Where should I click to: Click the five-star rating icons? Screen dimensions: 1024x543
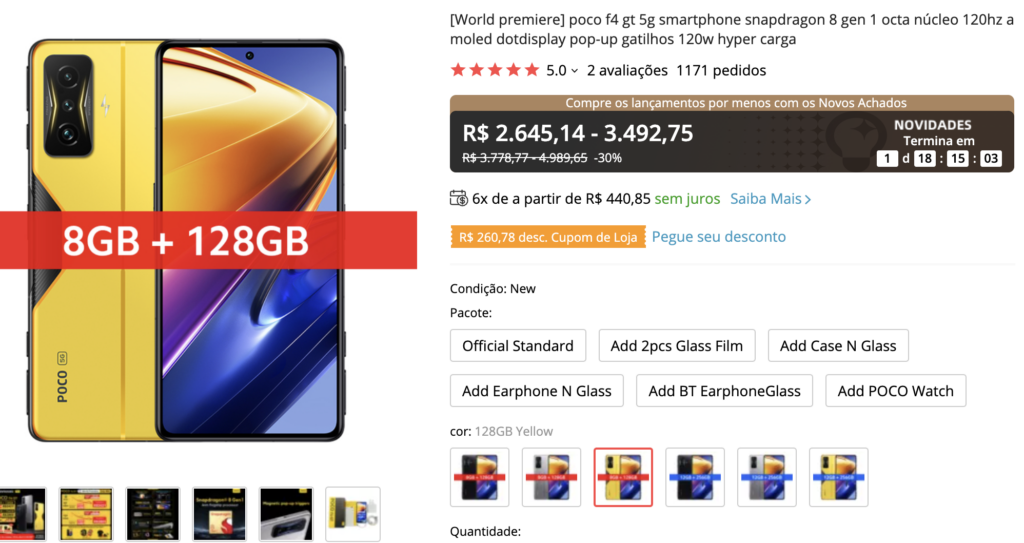495,70
